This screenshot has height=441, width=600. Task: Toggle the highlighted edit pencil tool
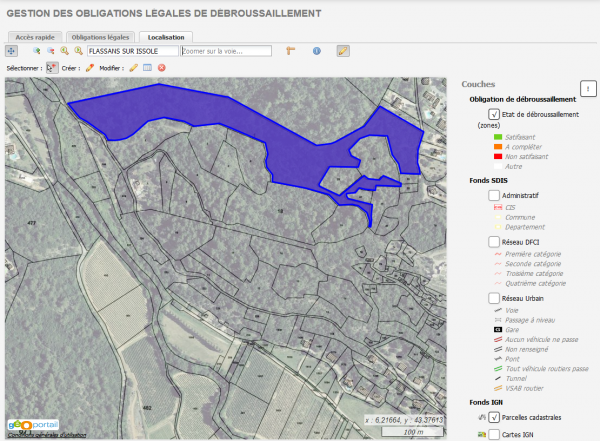(x=343, y=50)
